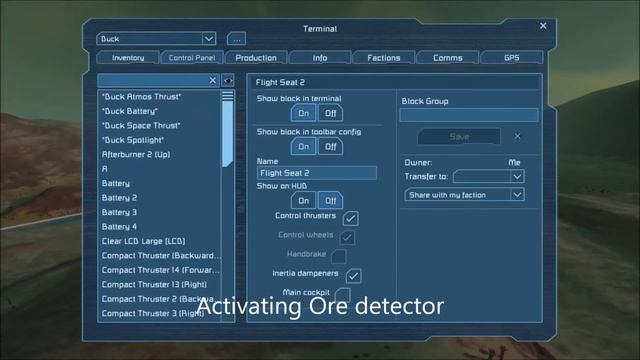Screen dimensions: 640x360
Task: Turn on Show on HUD
Action: (303, 200)
